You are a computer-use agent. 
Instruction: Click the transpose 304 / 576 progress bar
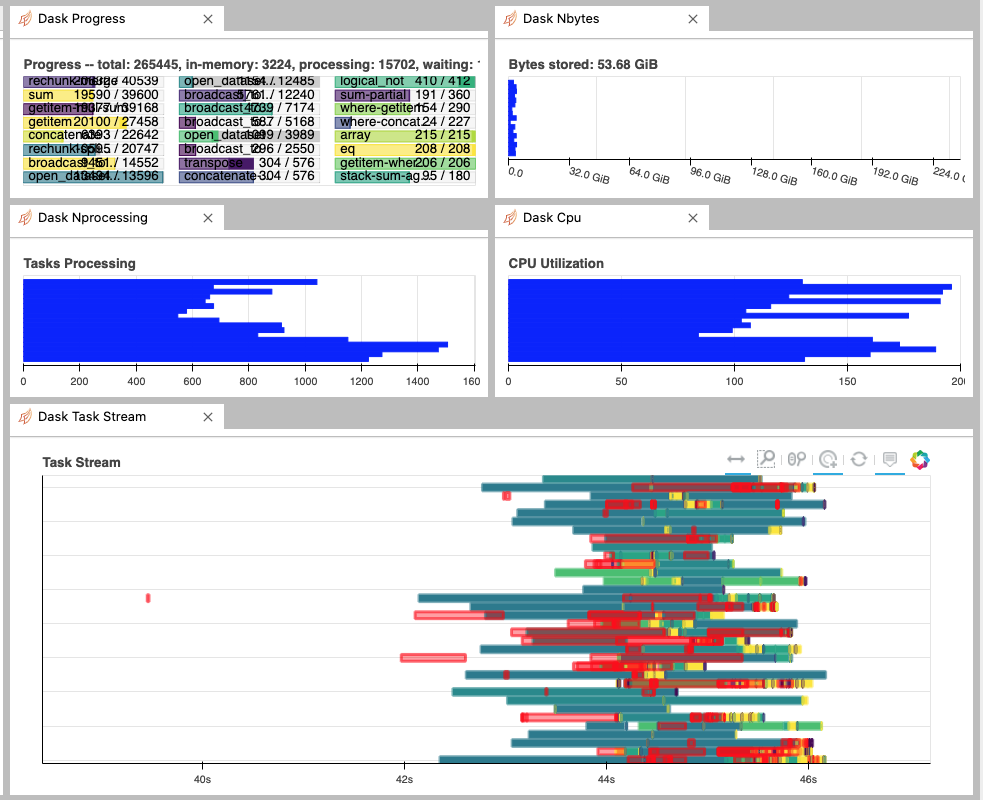click(250, 162)
